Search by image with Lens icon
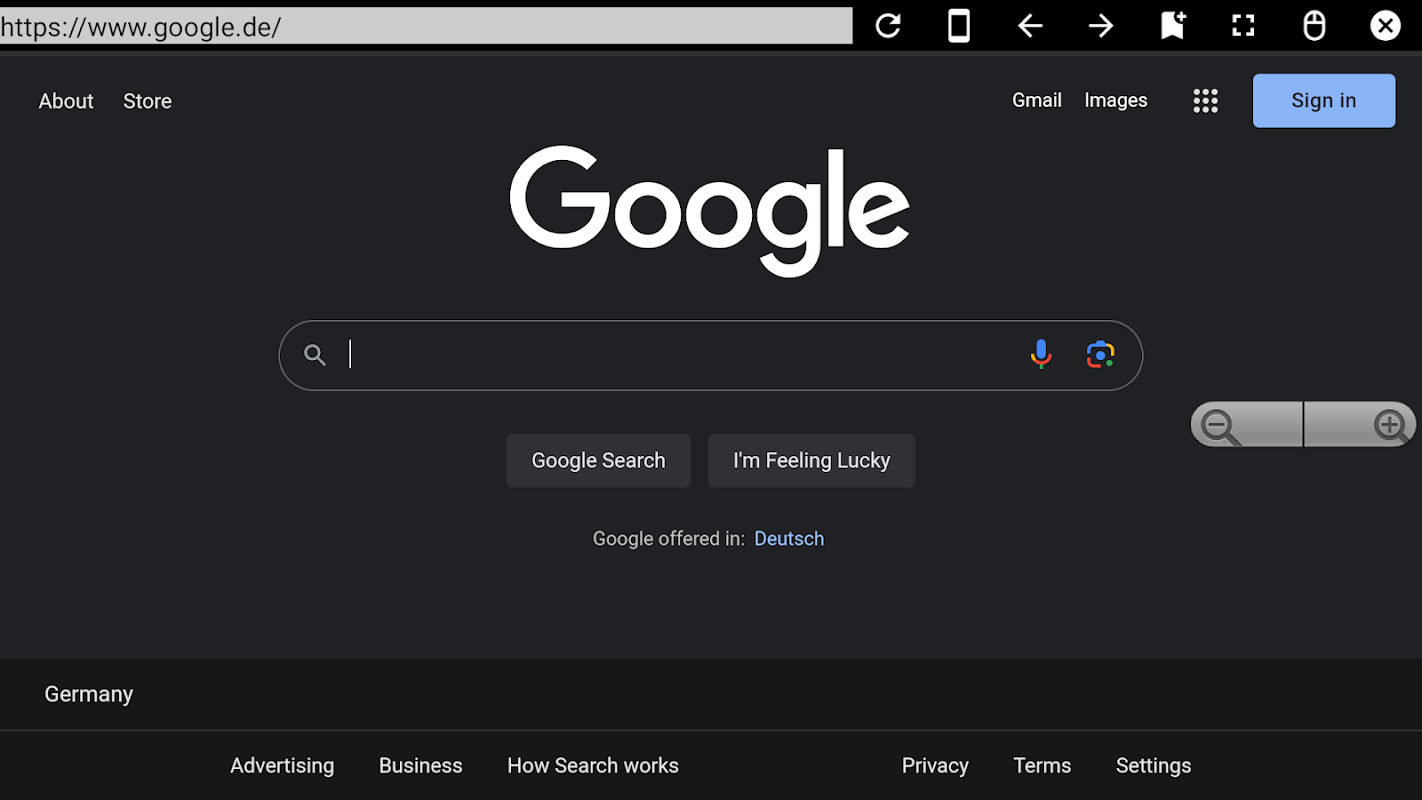 (x=1100, y=354)
